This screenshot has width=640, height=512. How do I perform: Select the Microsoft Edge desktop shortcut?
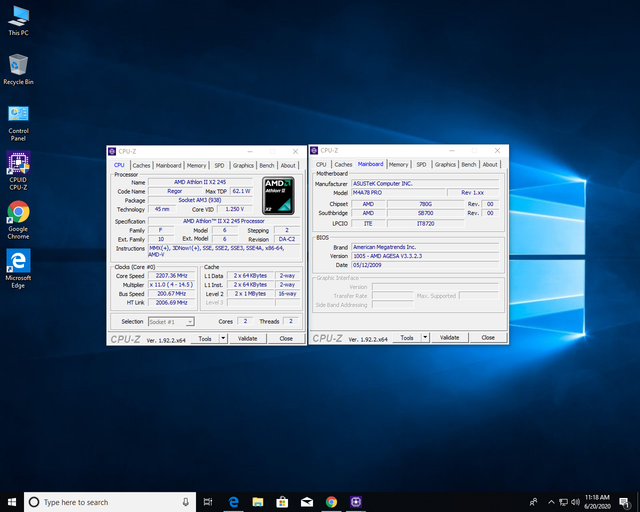click(18, 268)
